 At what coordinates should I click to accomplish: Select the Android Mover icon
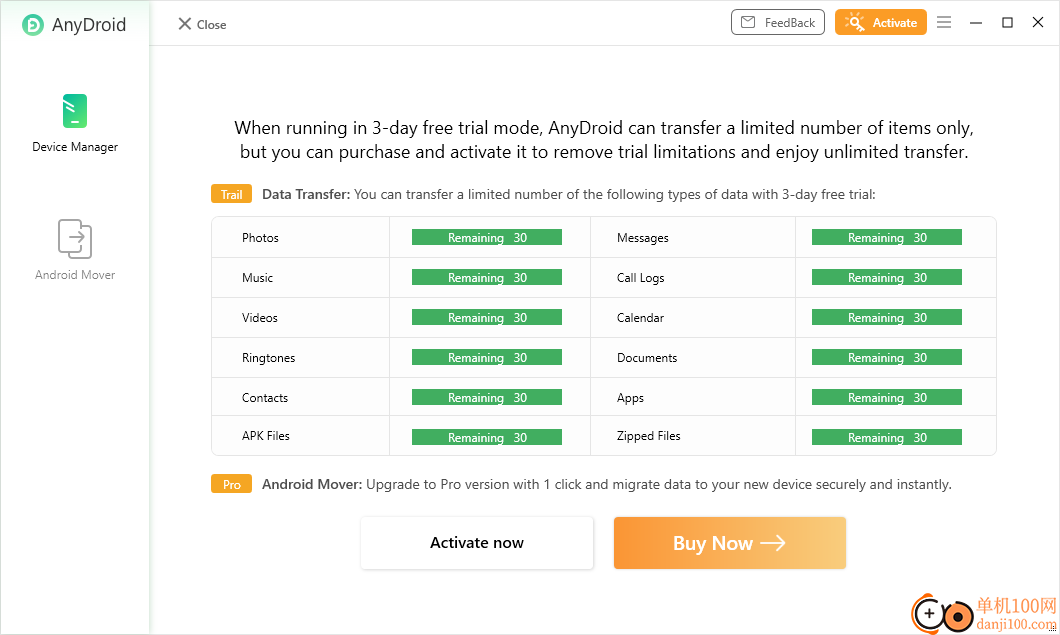pos(75,238)
